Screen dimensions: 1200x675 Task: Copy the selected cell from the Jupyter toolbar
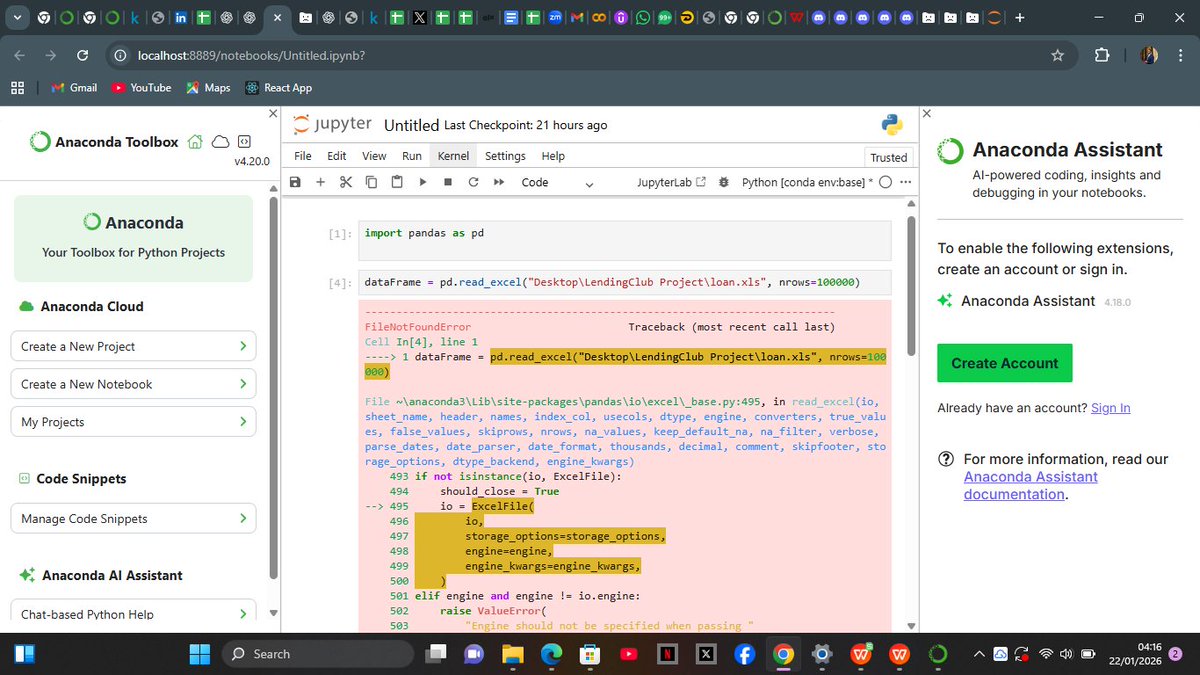point(371,182)
